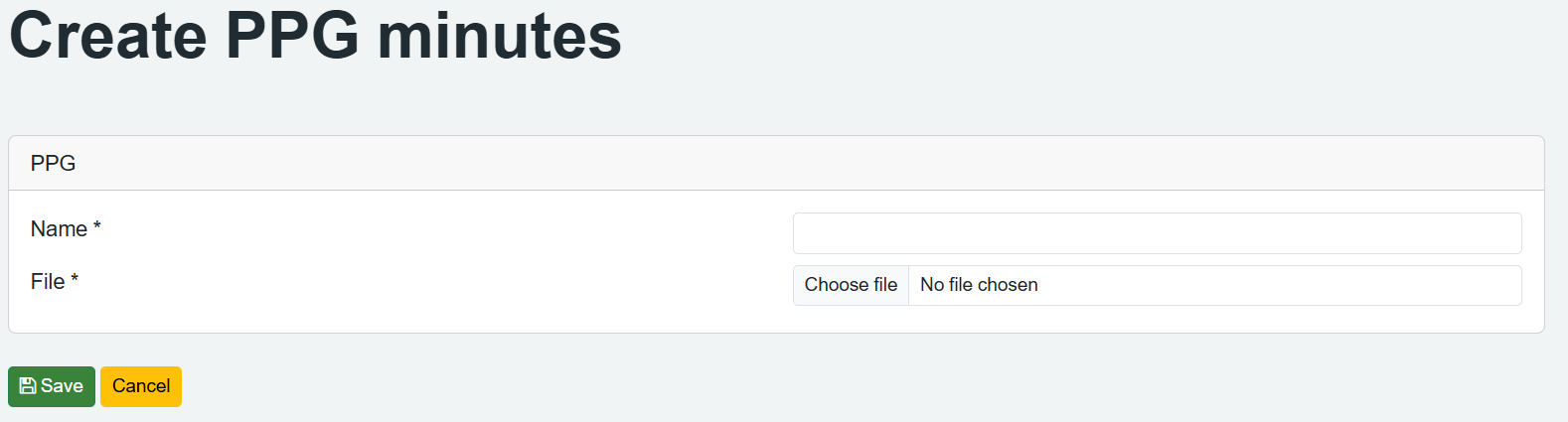Screen dimensions: 1568x422
Task: Click the File field label
Action: (48, 282)
